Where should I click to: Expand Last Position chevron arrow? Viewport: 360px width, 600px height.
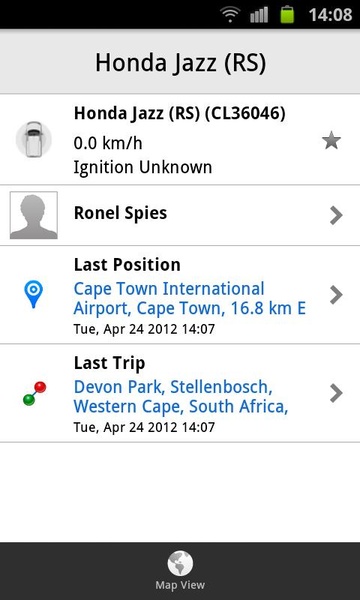[x=336, y=295]
